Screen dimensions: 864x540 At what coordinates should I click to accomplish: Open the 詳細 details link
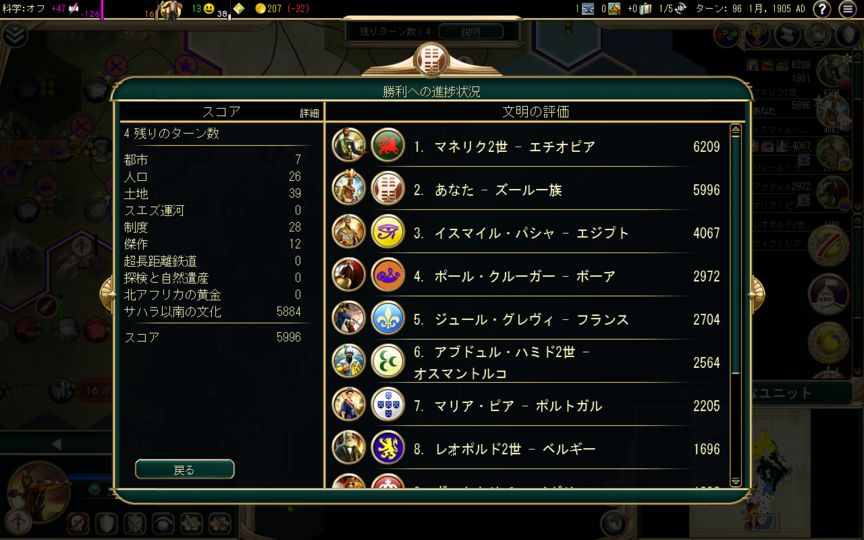coord(309,113)
